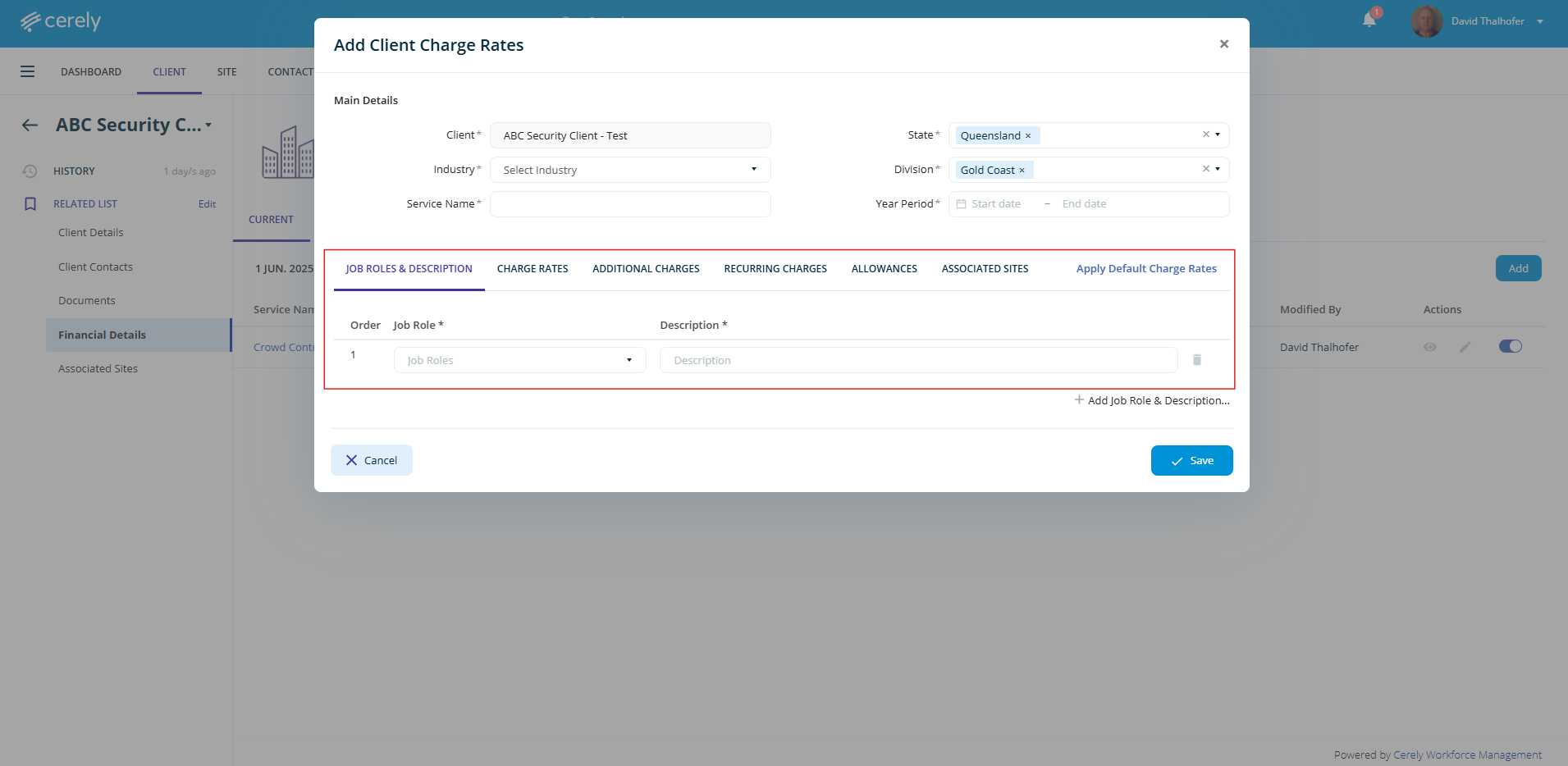The height and width of the screenshot is (766, 1568).
Task: Remove the Queensland tag from State
Action: (x=1028, y=136)
